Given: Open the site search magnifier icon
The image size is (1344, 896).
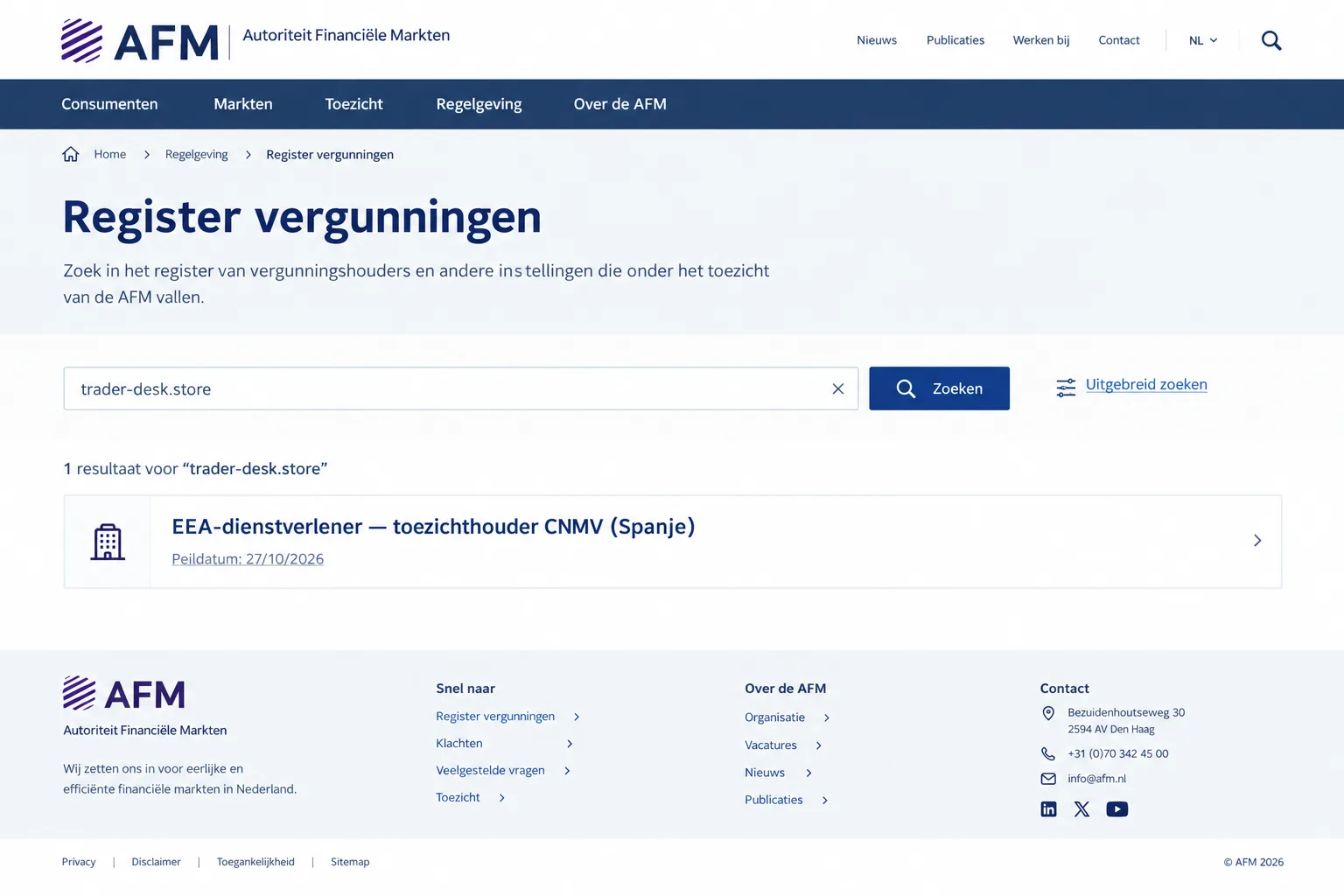Looking at the screenshot, I should (1271, 40).
